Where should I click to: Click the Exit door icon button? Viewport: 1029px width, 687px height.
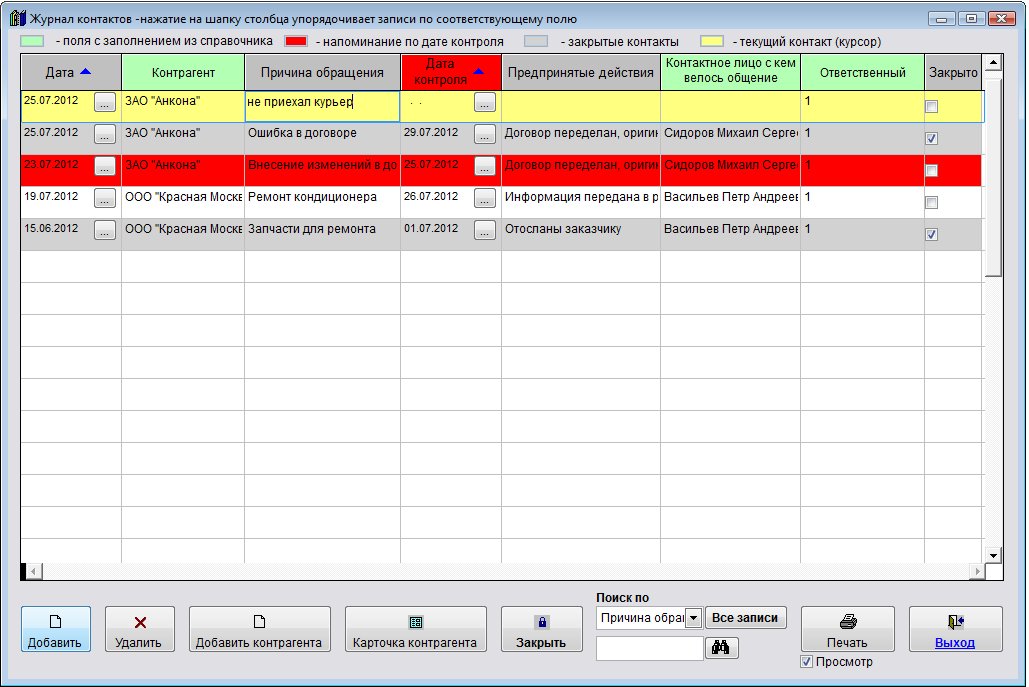[x=955, y=629]
